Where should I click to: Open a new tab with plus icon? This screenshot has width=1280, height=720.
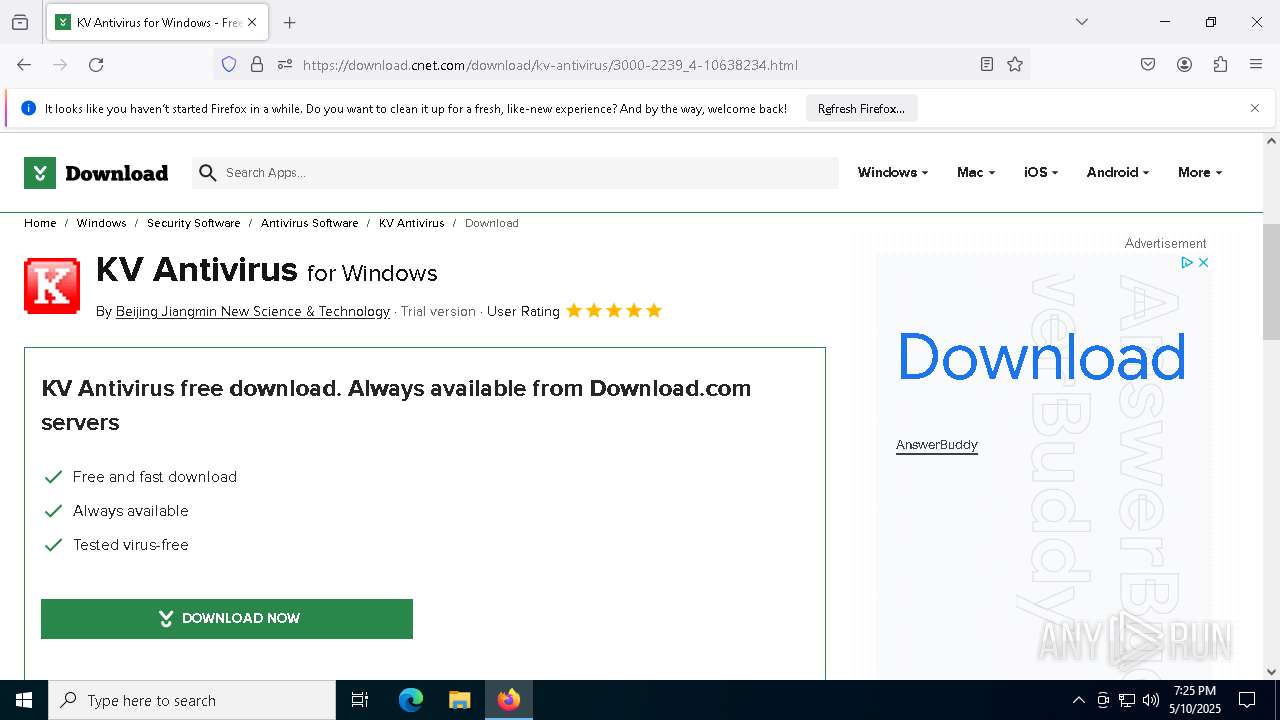[x=289, y=22]
